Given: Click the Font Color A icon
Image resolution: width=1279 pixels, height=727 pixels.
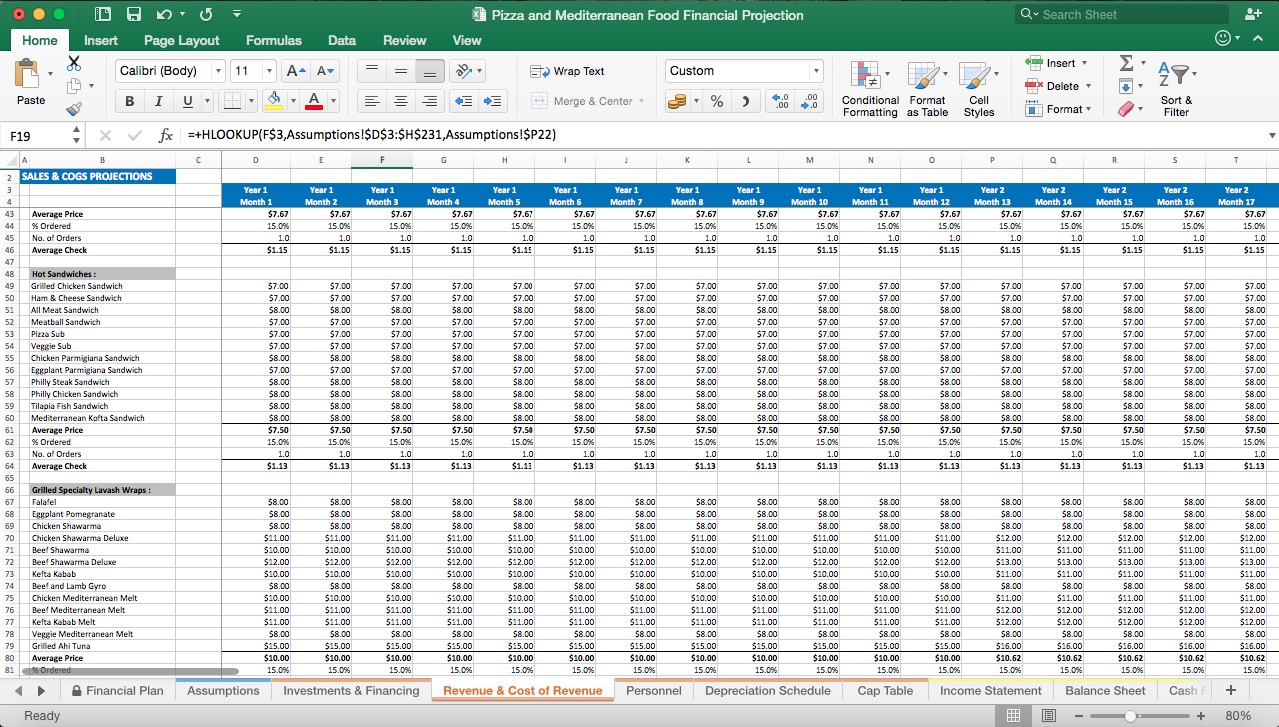Looking at the screenshot, I should [x=313, y=101].
